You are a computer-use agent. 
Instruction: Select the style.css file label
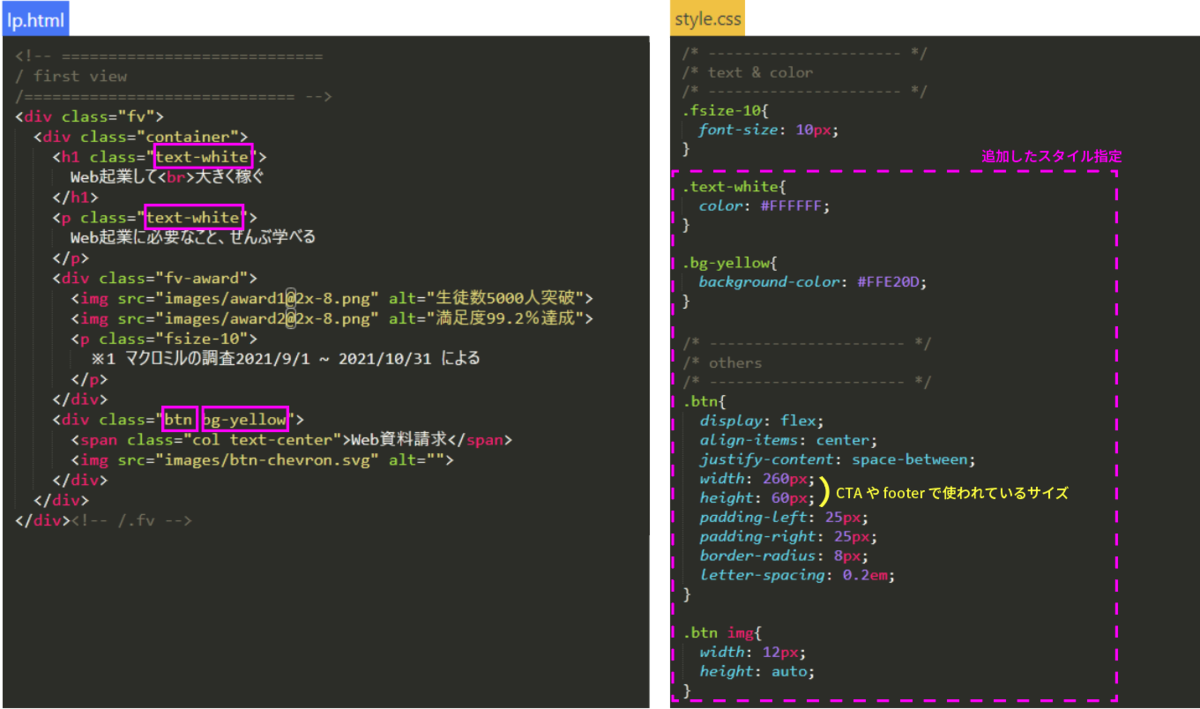pyautogui.click(x=708, y=18)
